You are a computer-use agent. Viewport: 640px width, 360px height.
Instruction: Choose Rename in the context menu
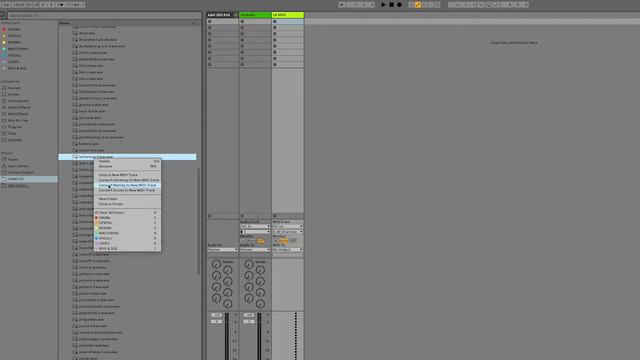pyautogui.click(x=127, y=167)
